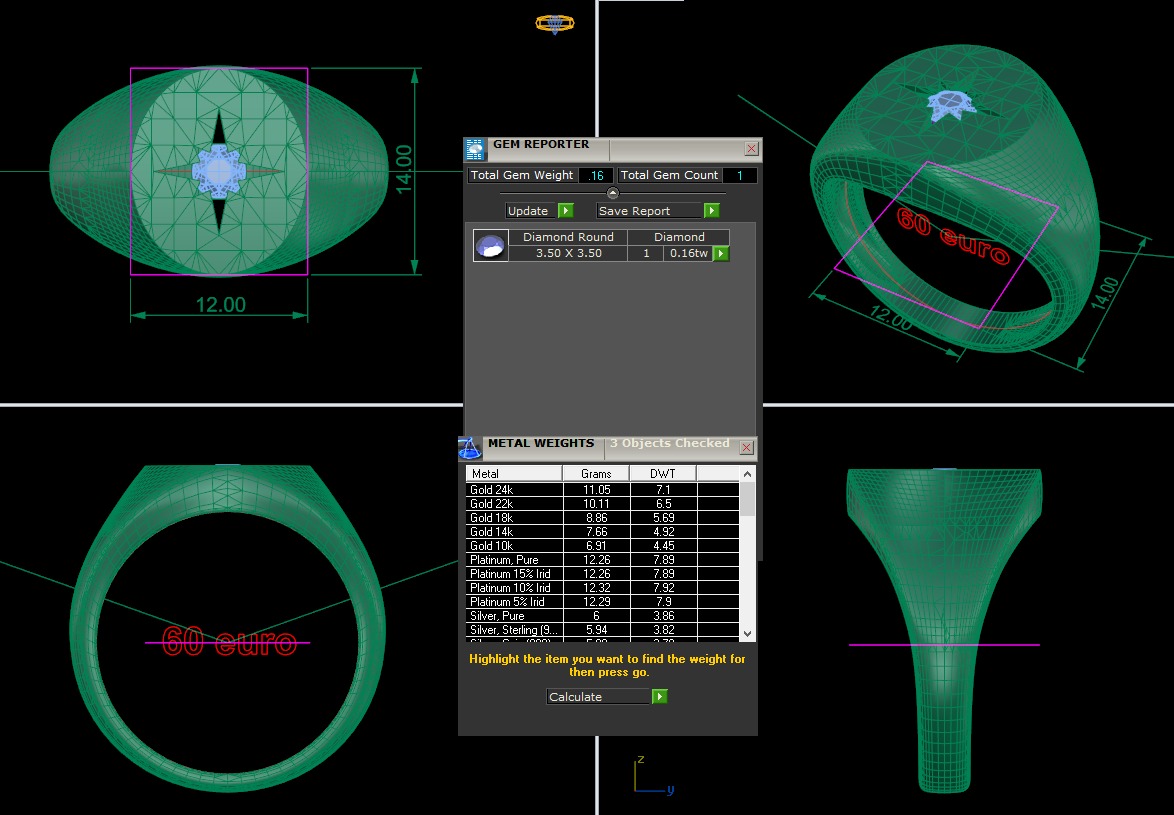
Task: Select the Platinum, Pure row
Action: tap(513, 560)
